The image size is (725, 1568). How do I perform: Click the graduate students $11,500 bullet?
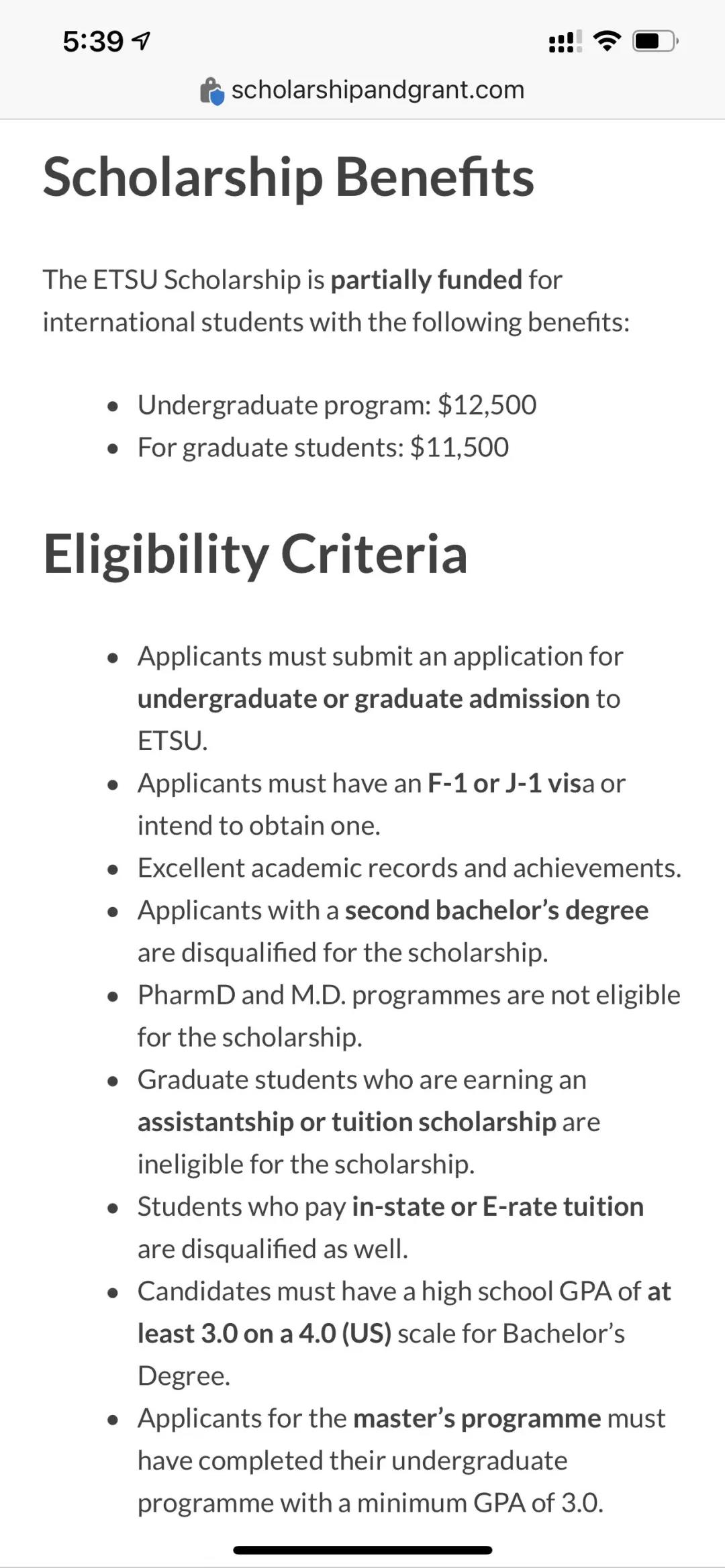pos(323,448)
